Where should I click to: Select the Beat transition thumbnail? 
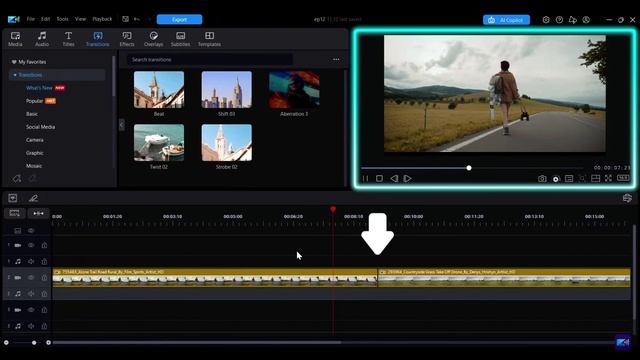coord(159,90)
